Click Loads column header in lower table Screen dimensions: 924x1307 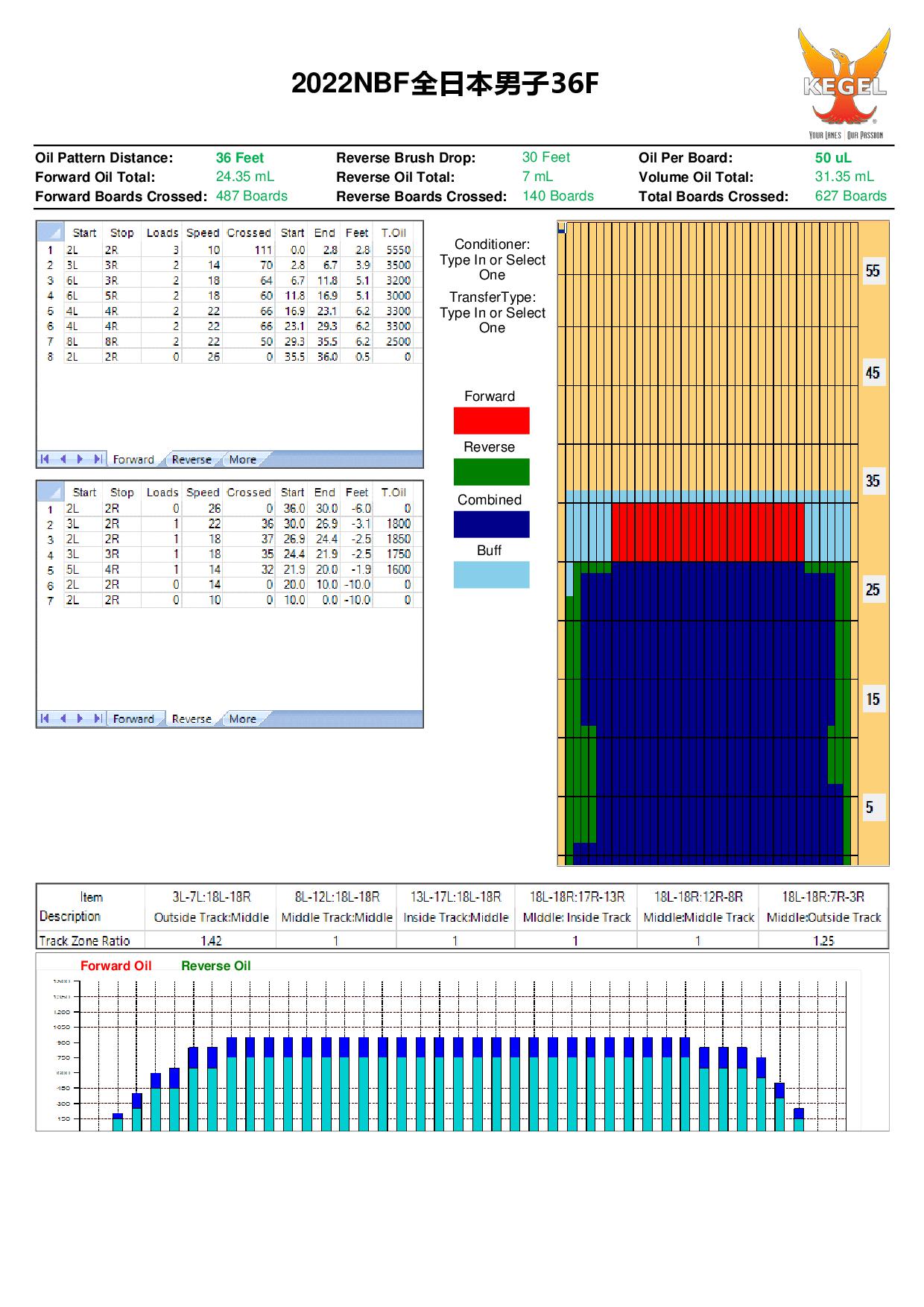pos(162,492)
